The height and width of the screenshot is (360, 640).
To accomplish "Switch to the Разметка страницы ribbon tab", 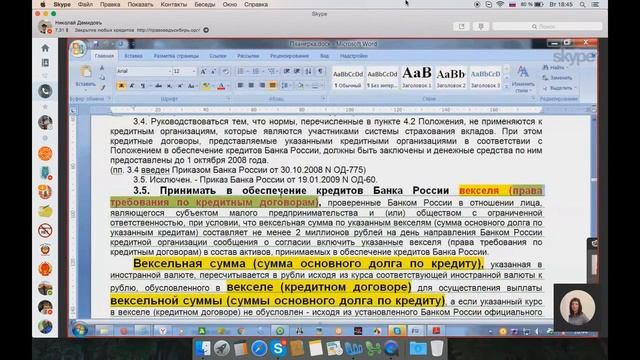I will click(x=176, y=56).
